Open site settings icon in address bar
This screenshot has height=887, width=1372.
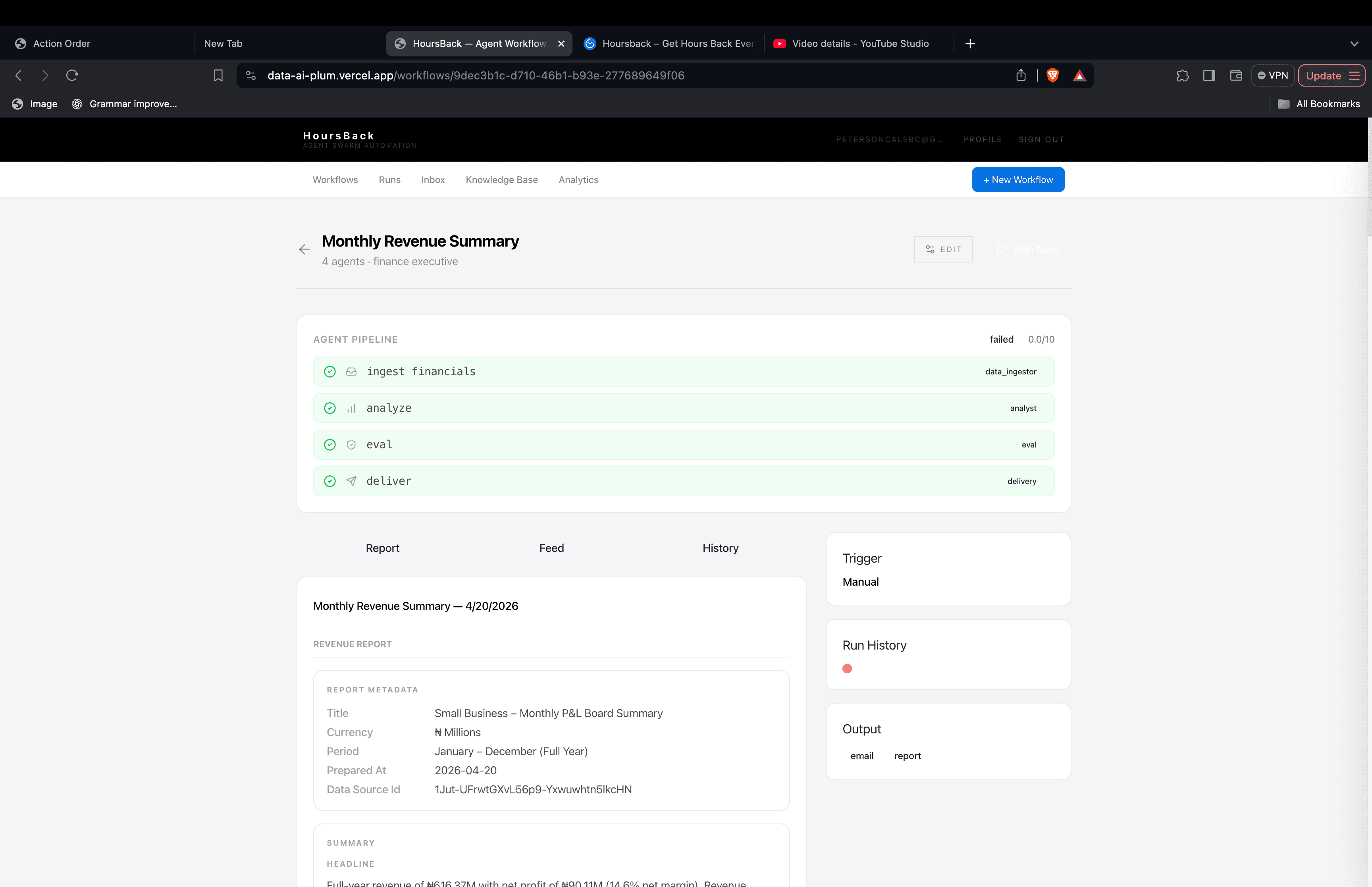click(x=251, y=75)
